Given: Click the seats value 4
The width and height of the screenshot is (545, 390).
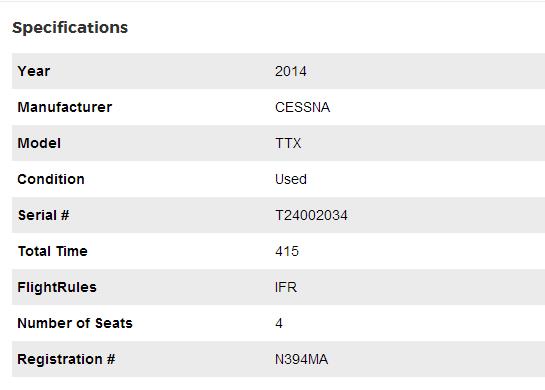Looking at the screenshot, I should click(x=279, y=323).
